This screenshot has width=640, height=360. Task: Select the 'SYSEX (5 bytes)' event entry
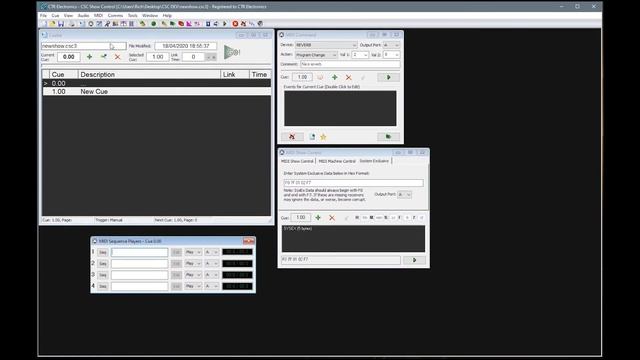coord(298,229)
